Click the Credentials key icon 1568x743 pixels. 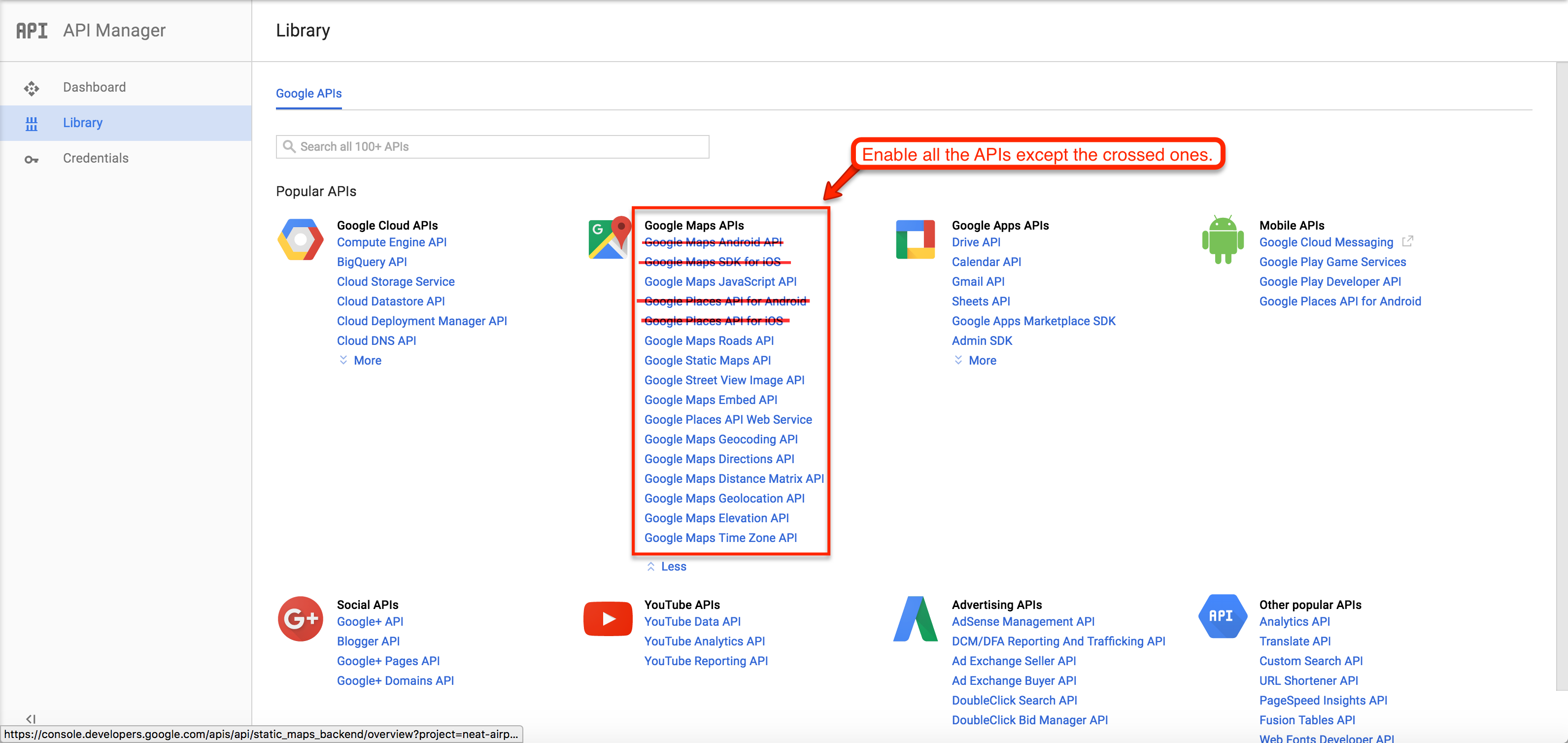tap(32, 160)
